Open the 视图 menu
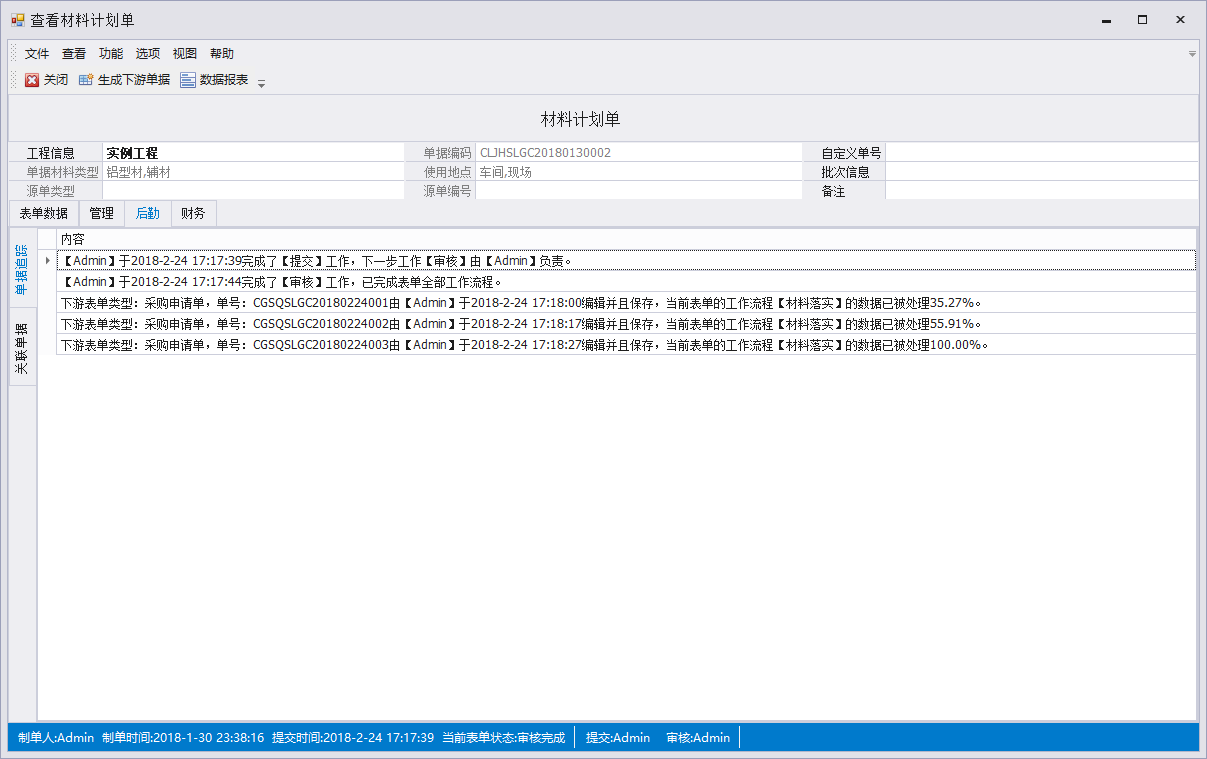The image size is (1207, 759). tap(185, 54)
